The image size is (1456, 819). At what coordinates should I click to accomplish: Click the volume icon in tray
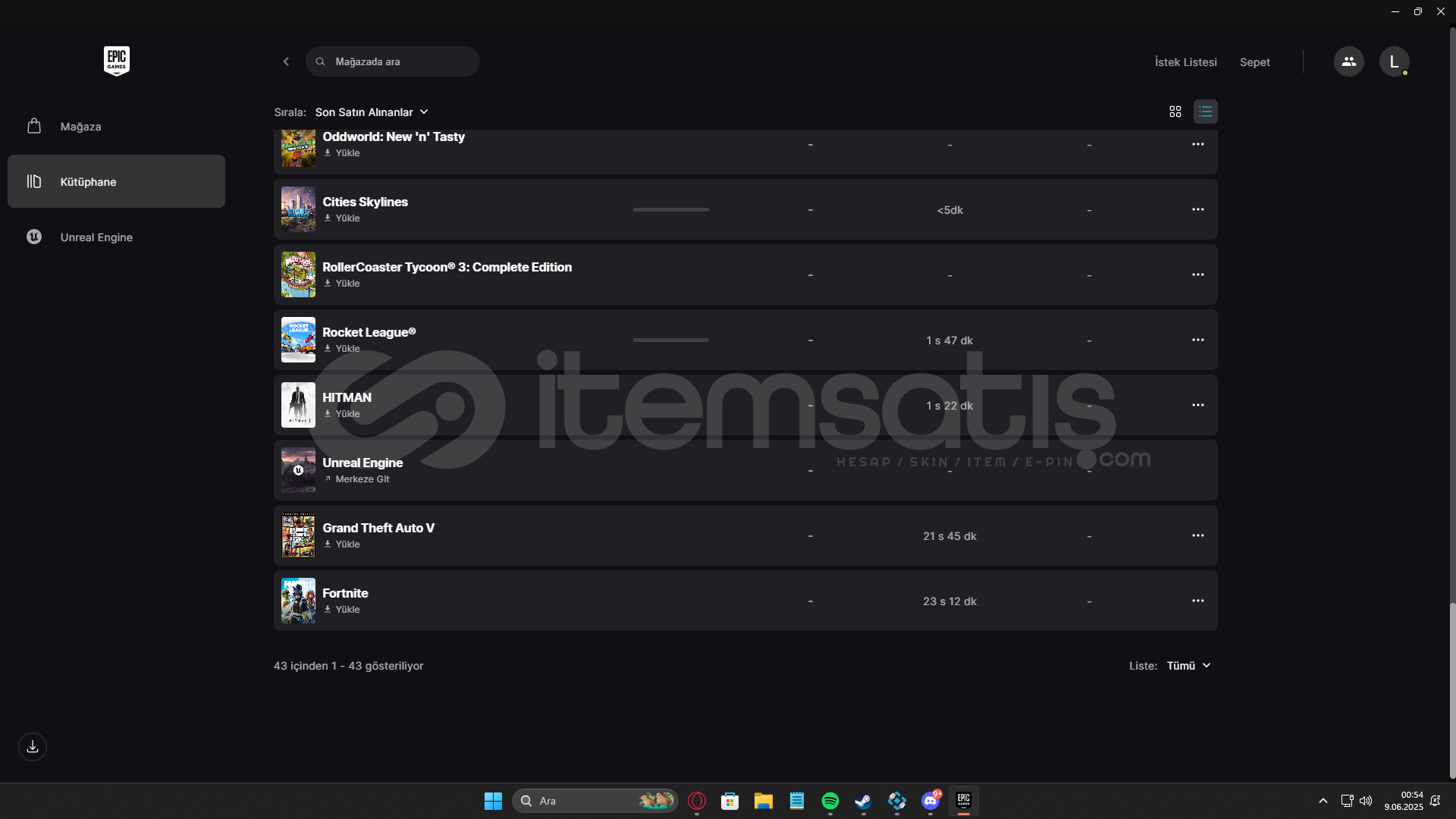coord(1366,801)
